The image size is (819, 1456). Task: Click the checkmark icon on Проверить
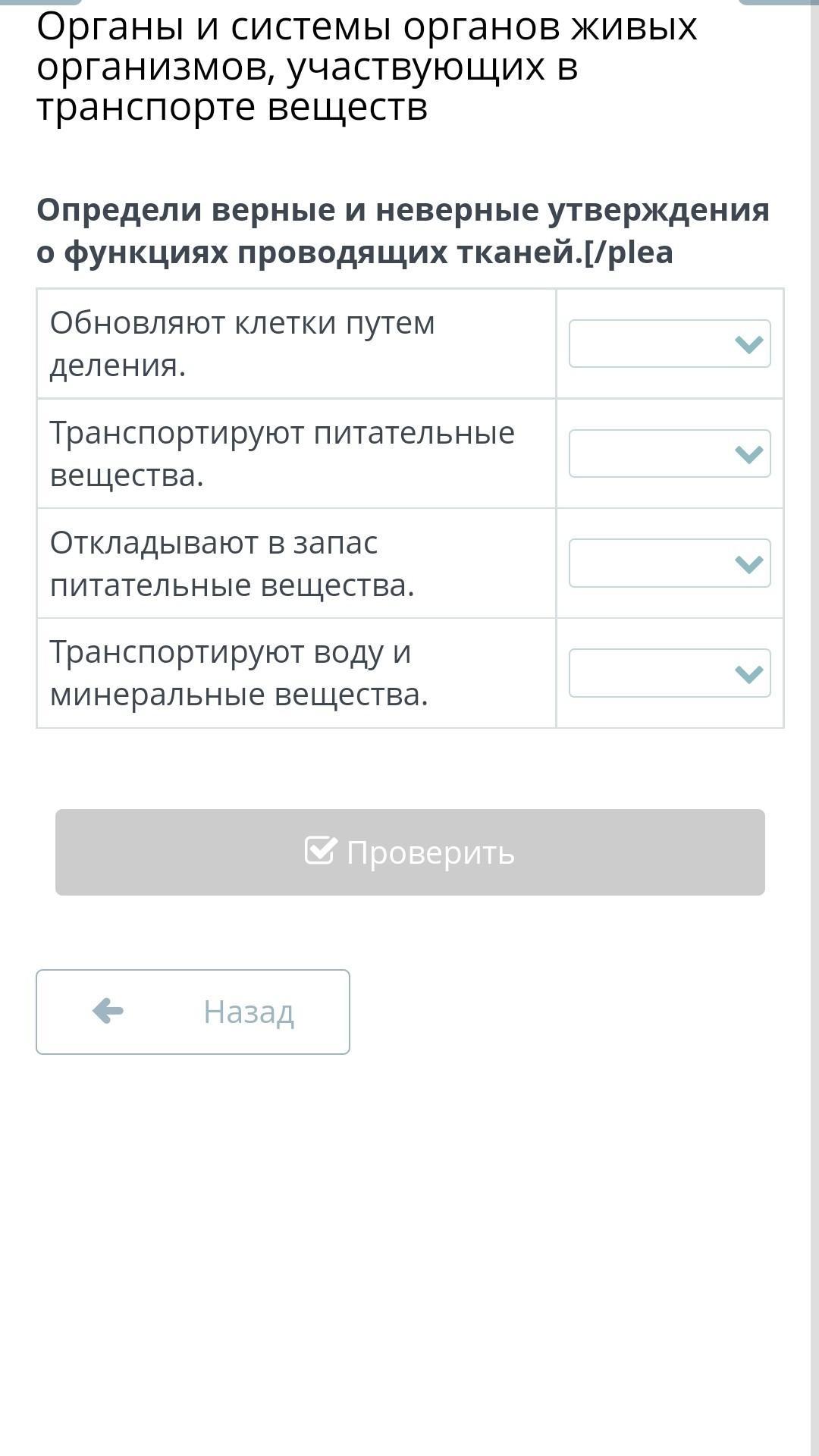320,851
